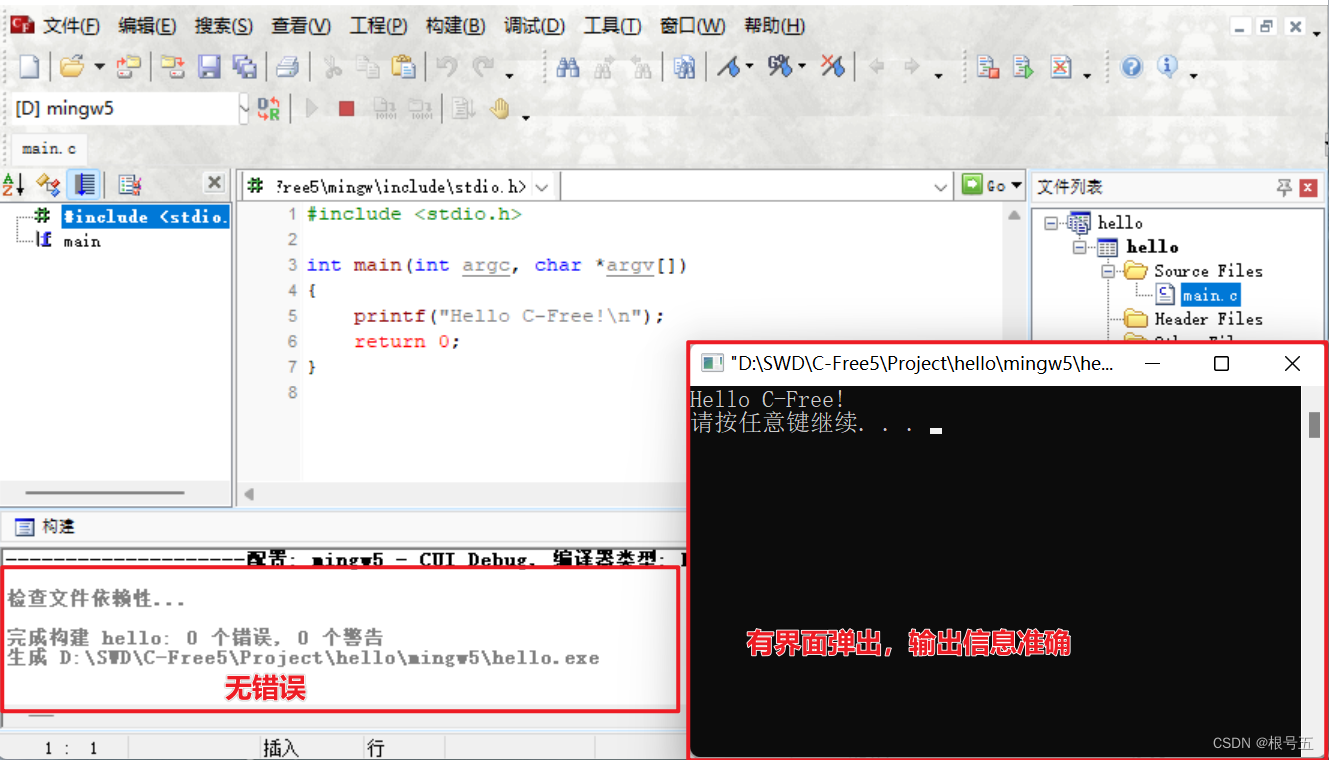The width and height of the screenshot is (1329, 760).
Task: Close the symbol panel with its X button
Action: [214, 183]
